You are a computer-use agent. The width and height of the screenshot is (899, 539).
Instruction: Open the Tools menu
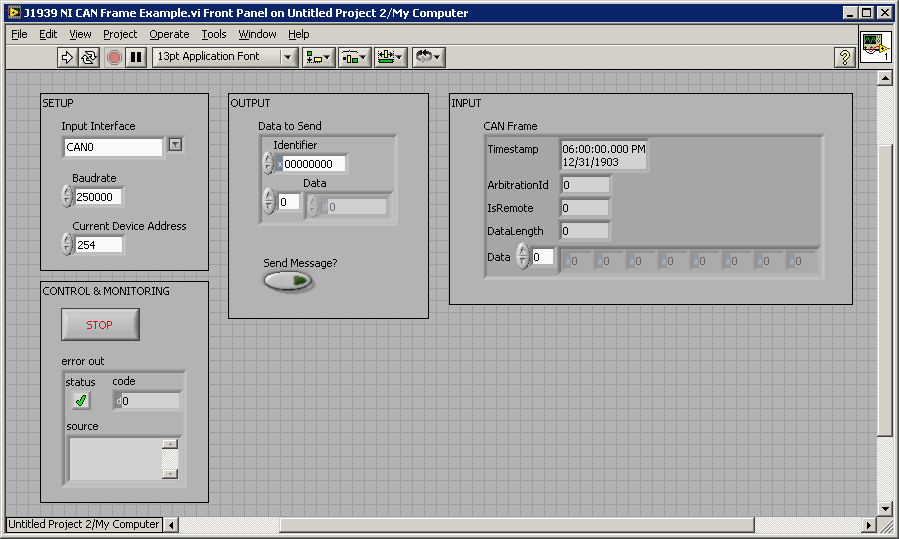pos(214,34)
